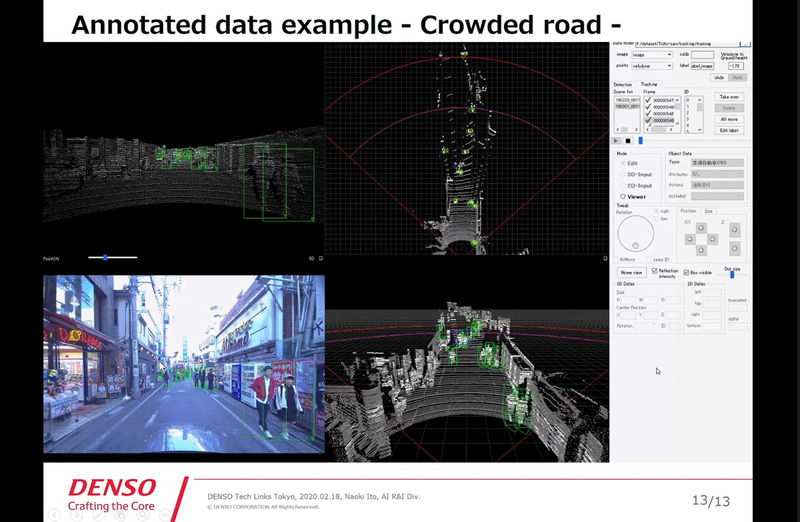Click the Rotation dial knob
The width and height of the screenshot is (800, 522).
tap(635, 245)
